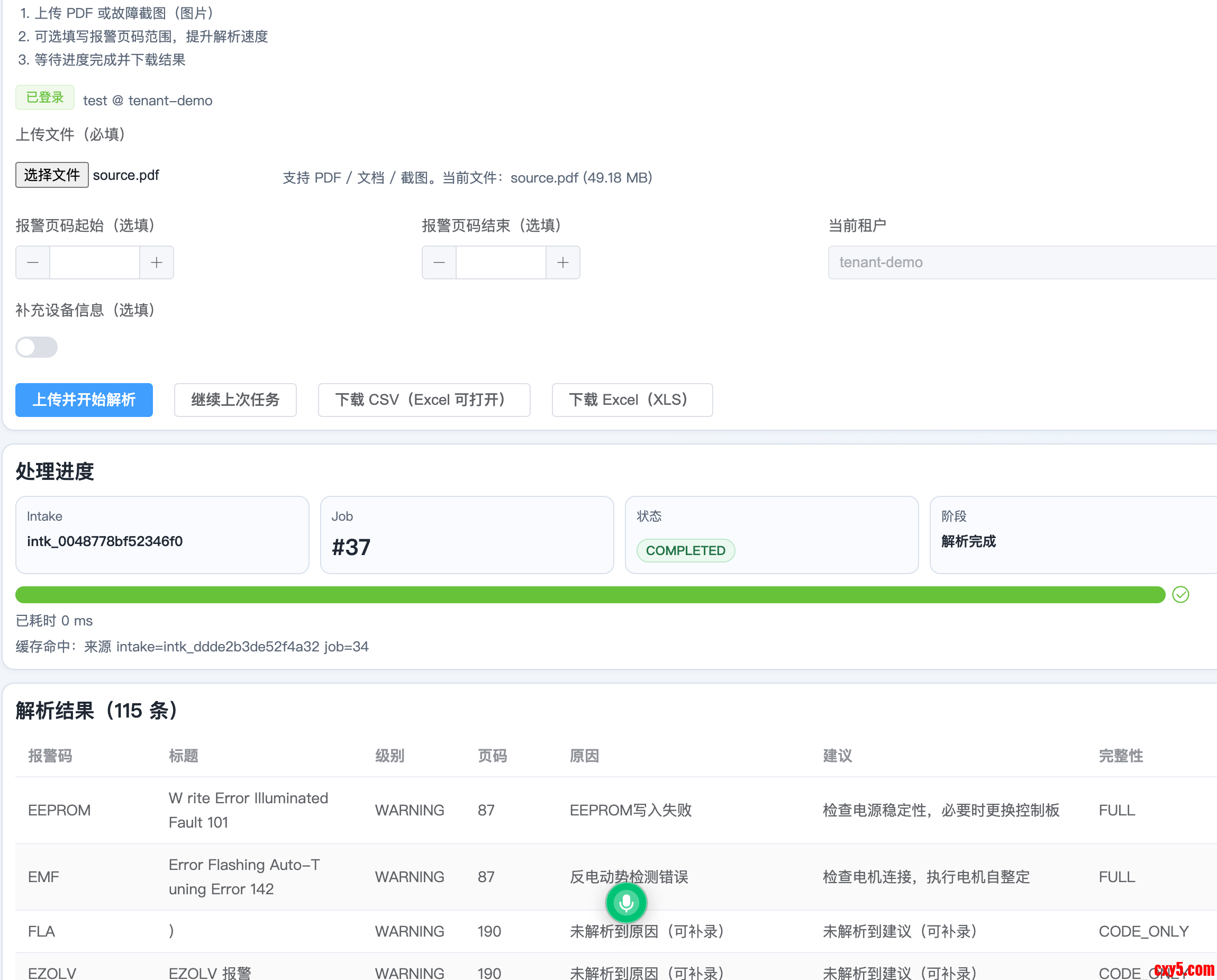Click the green progress complete checkmark icon
The image size is (1217, 980).
point(1180,594)
